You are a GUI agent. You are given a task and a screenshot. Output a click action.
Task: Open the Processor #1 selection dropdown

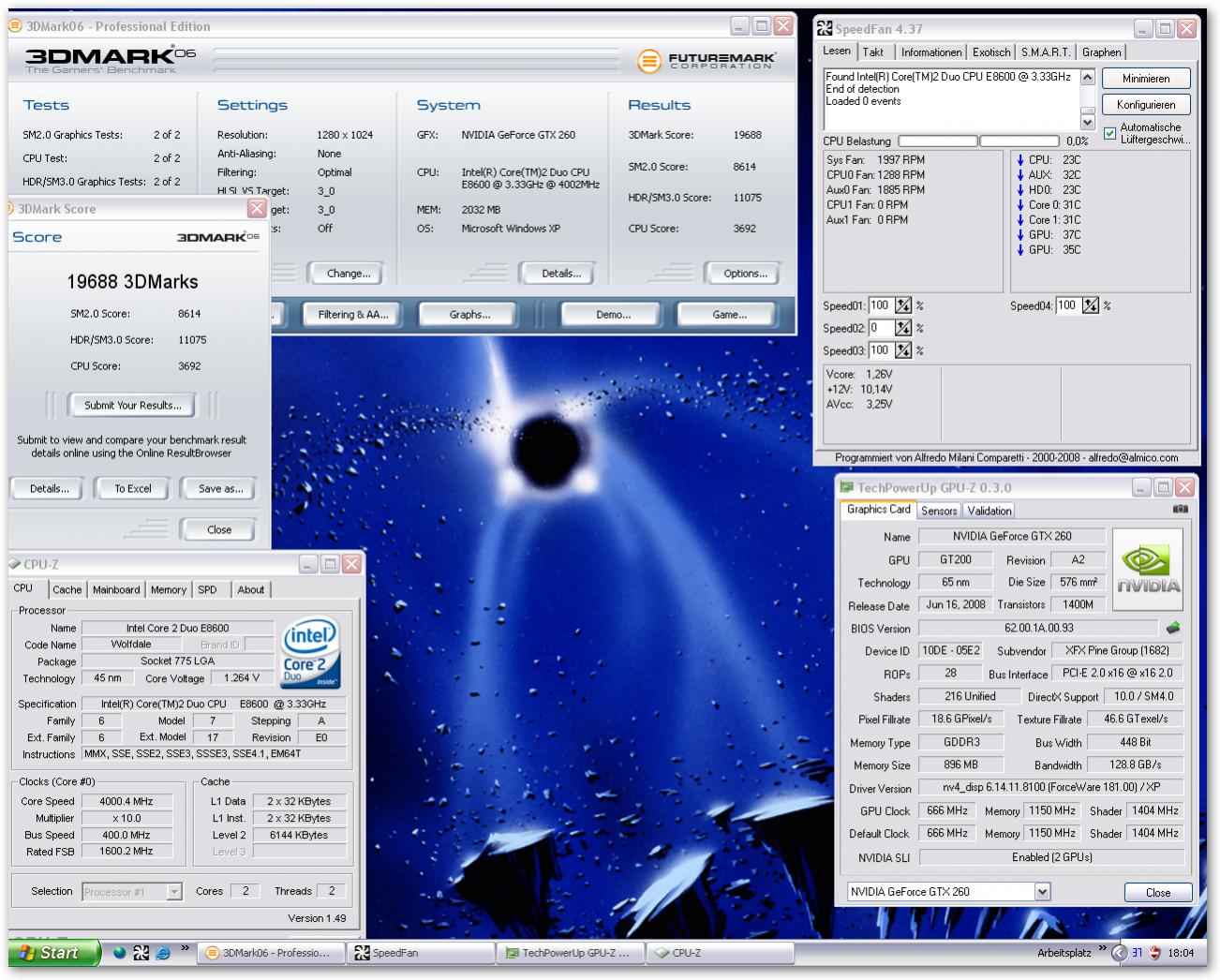point(173,892)
